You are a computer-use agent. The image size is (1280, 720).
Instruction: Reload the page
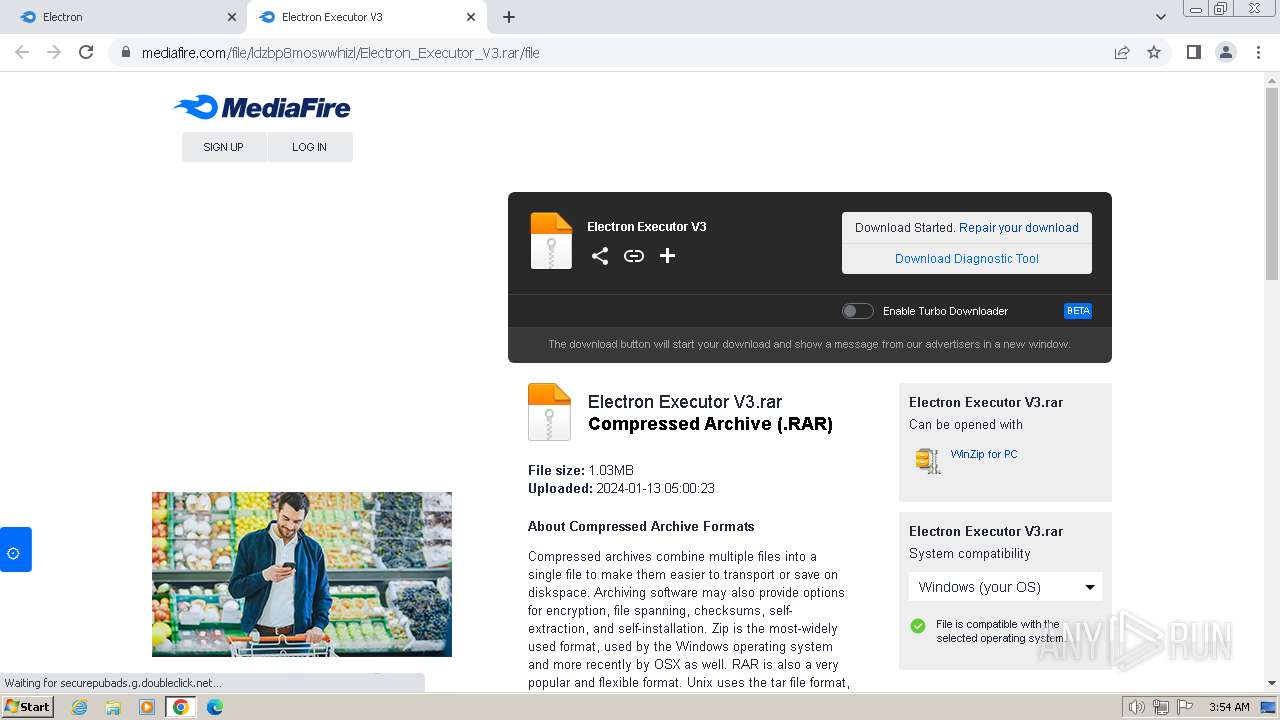pyautogui.click(x=86, y=52)
